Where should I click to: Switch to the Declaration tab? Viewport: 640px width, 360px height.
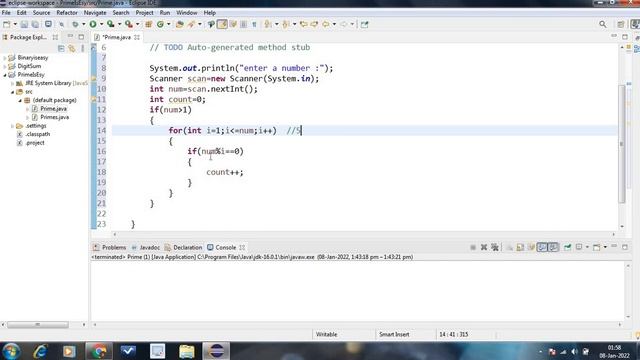183,247
